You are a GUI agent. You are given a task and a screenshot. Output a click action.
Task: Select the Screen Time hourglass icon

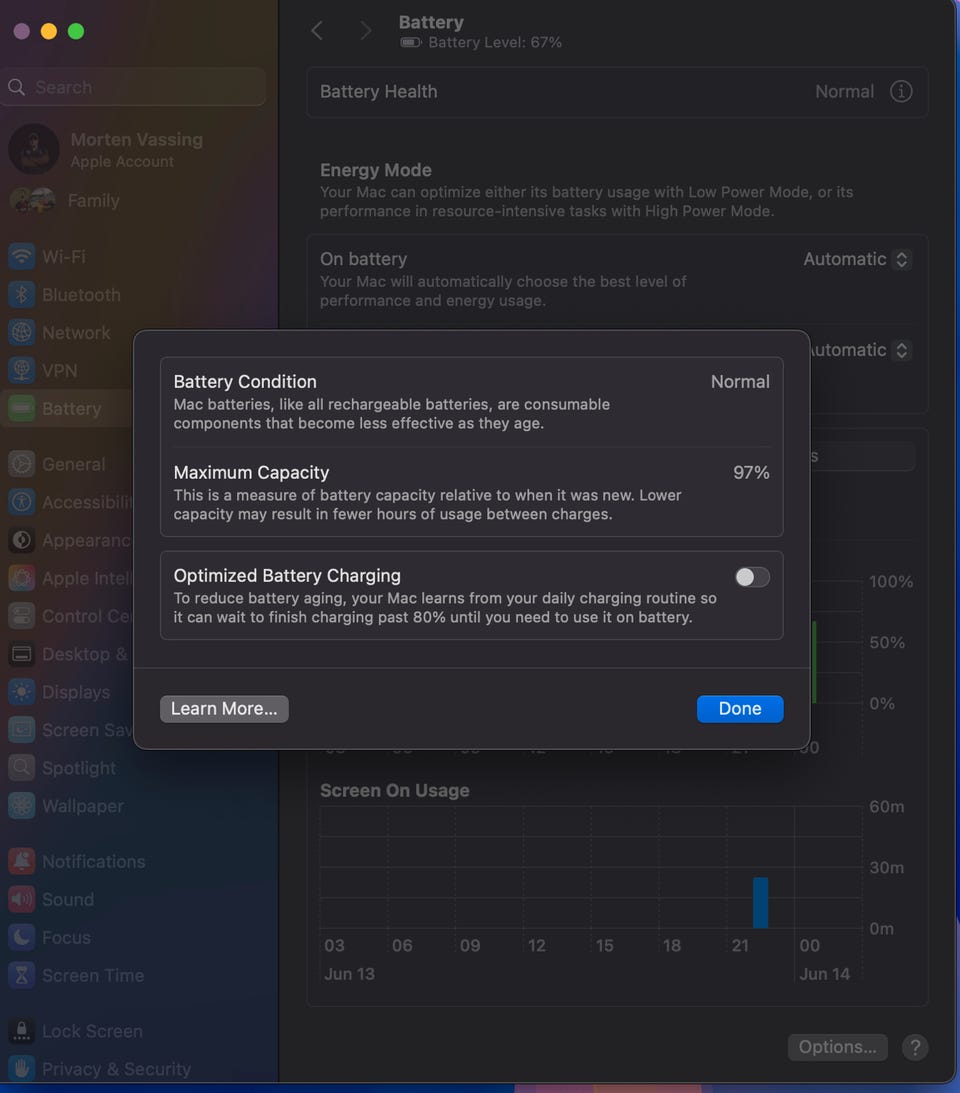pyautogui.click(x=22, y=975)
